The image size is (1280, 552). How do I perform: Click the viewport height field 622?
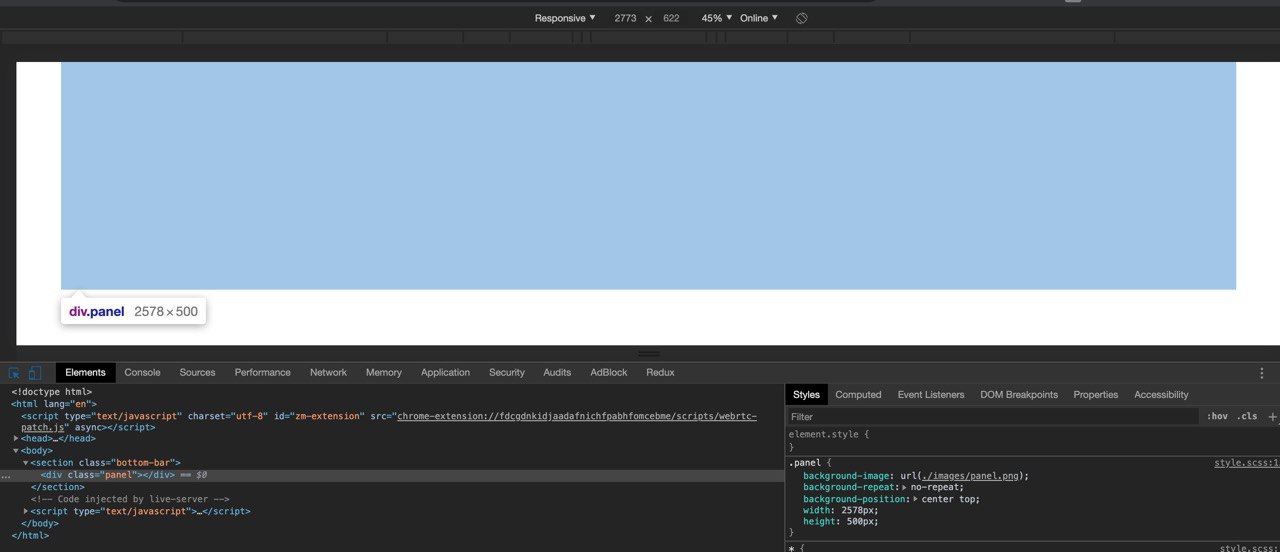click(x=671, y=18)
